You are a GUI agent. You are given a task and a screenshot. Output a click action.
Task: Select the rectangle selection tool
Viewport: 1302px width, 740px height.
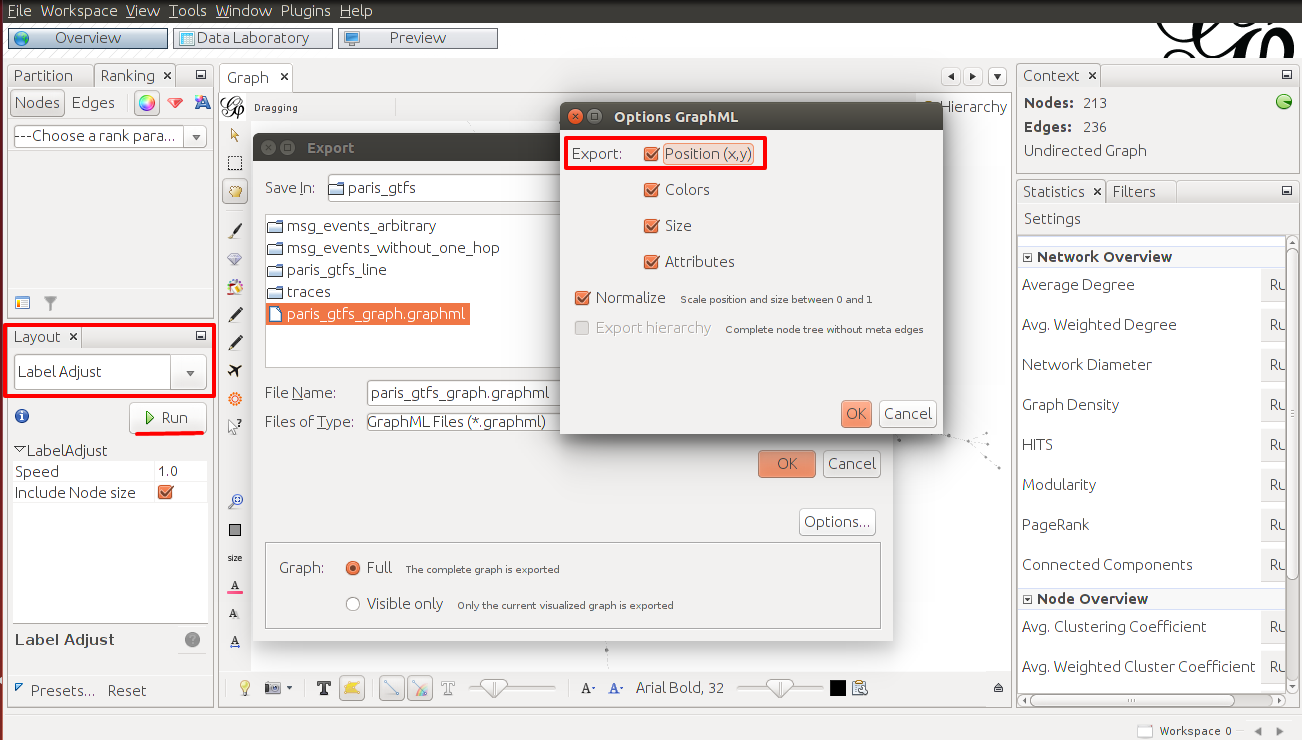235,163
